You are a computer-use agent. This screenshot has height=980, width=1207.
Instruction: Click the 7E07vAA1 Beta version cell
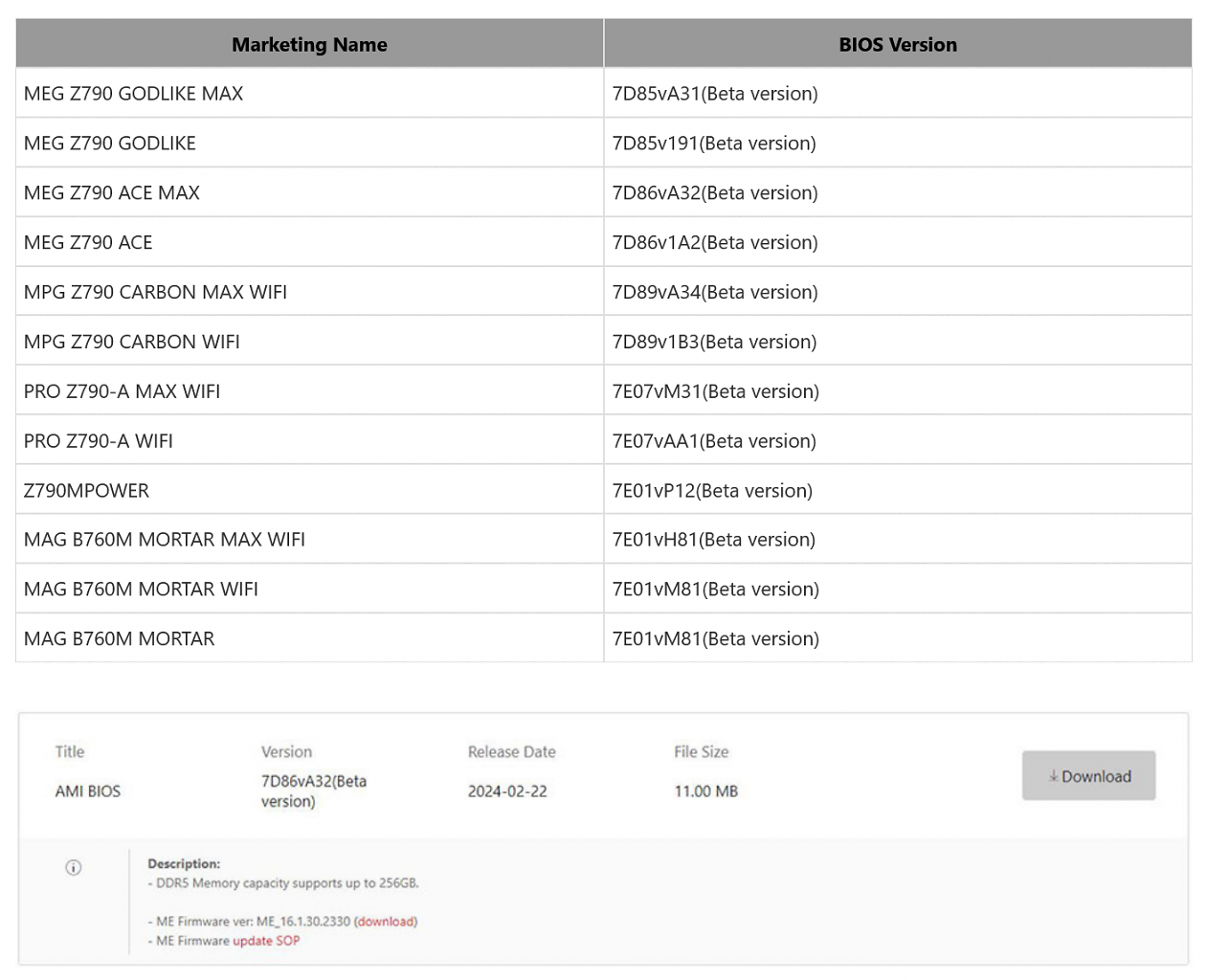coord(898,441)
